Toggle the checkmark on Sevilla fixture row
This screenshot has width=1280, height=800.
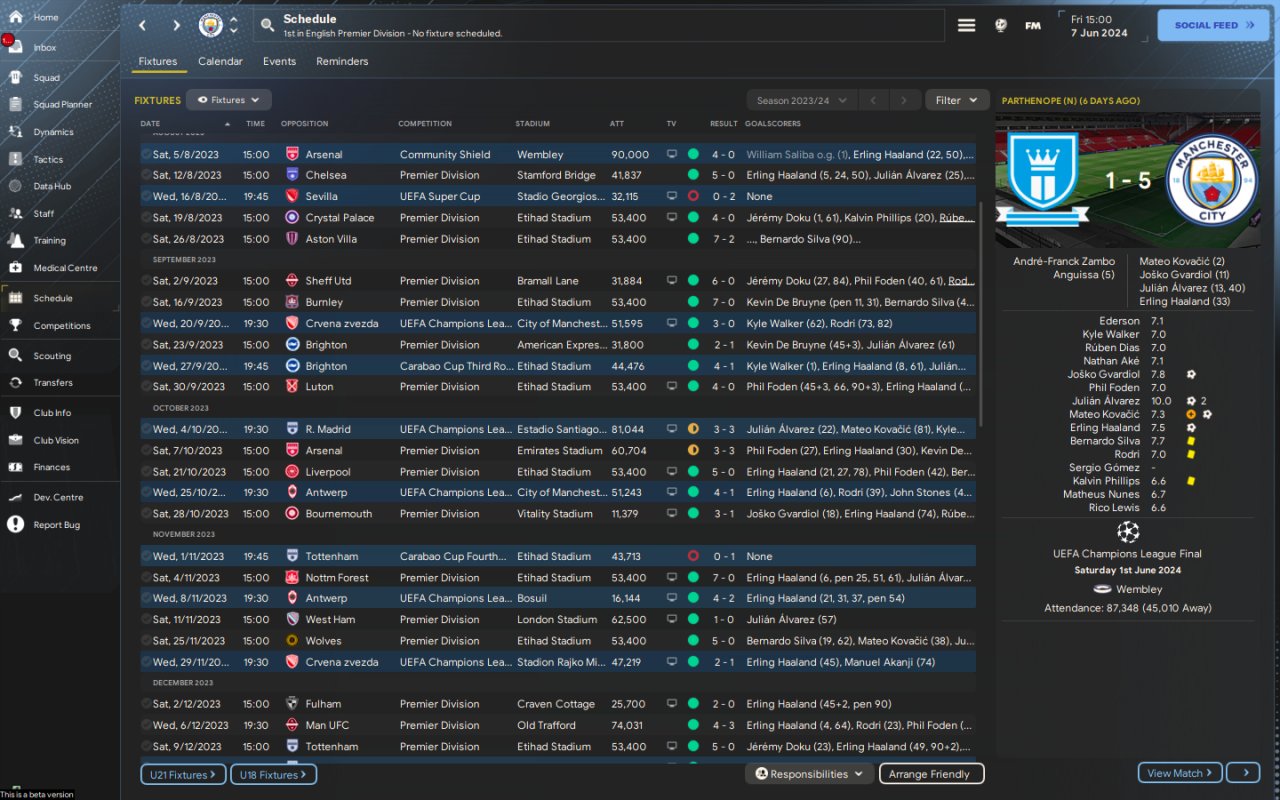tap(146, 197)
